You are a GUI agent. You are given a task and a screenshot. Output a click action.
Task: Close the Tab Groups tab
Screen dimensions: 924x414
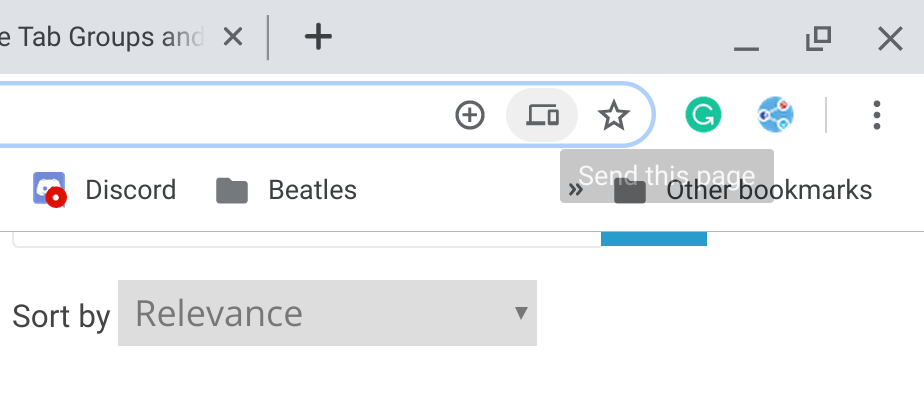coord(233,38)
